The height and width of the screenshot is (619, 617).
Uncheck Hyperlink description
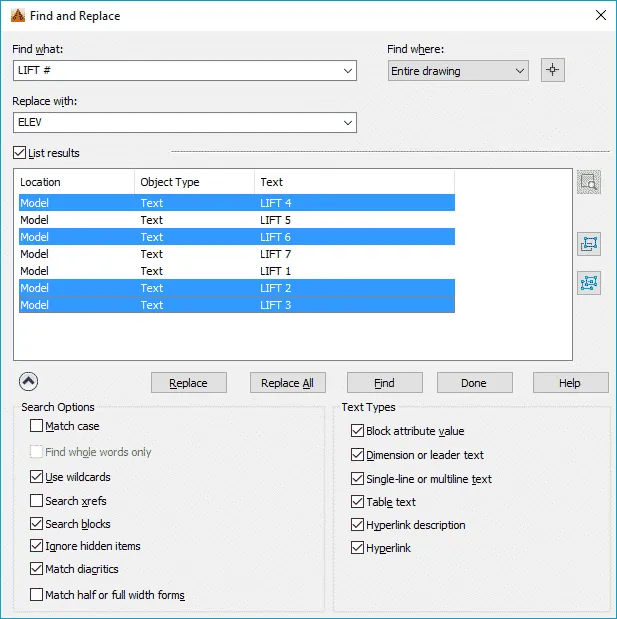click(x=357, y=525)
